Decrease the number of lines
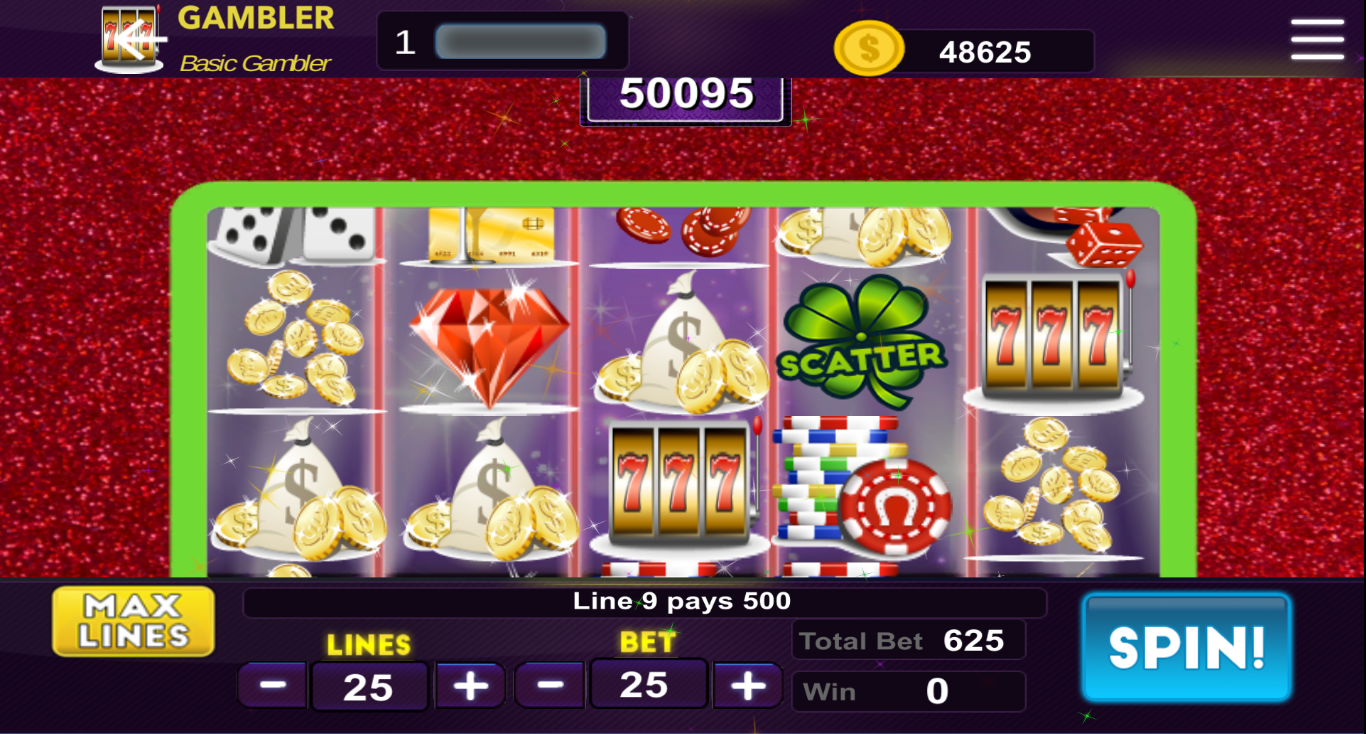This screenshot has height=734, width=1366. click(x=273, y=686)
